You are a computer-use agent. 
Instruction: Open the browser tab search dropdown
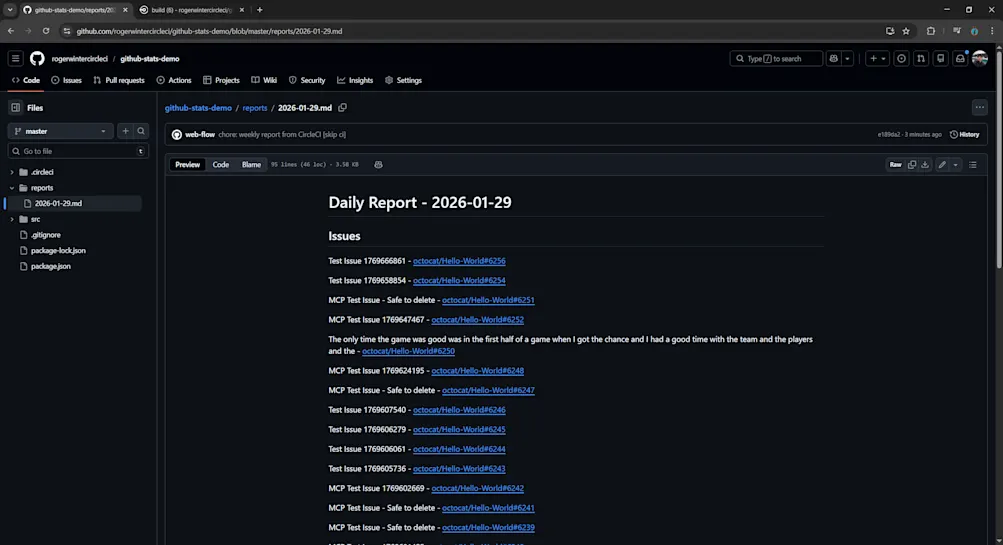click(10, 10)
